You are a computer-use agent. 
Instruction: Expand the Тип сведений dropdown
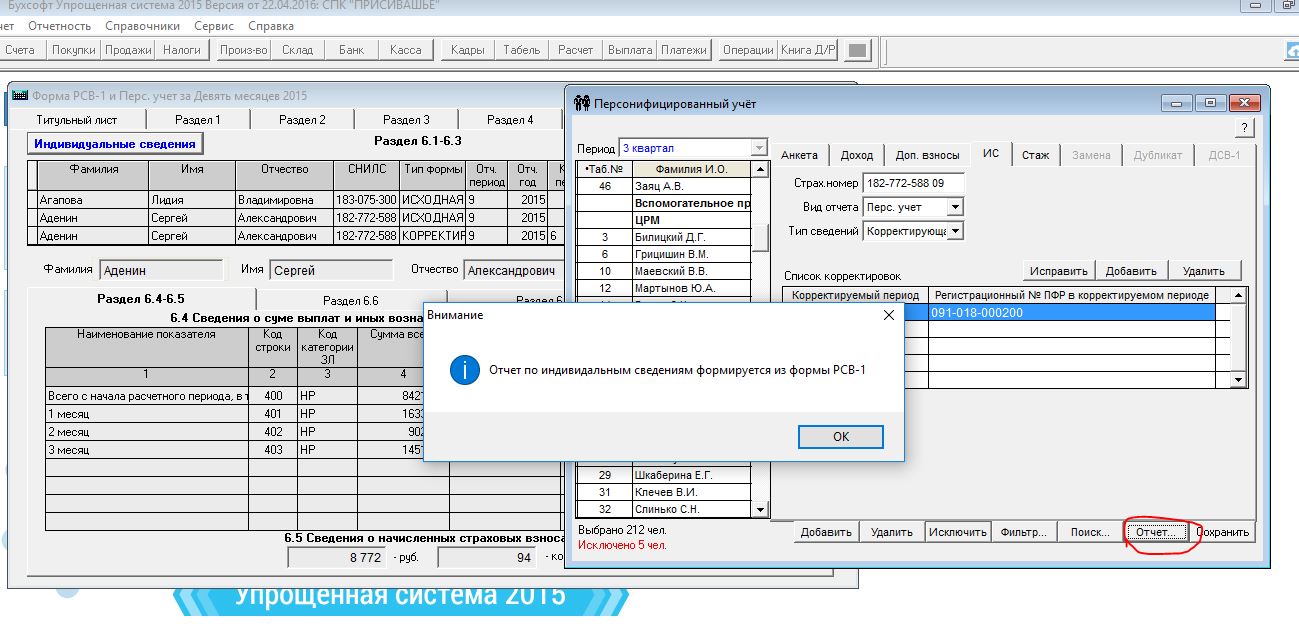(x=955, y=231)
